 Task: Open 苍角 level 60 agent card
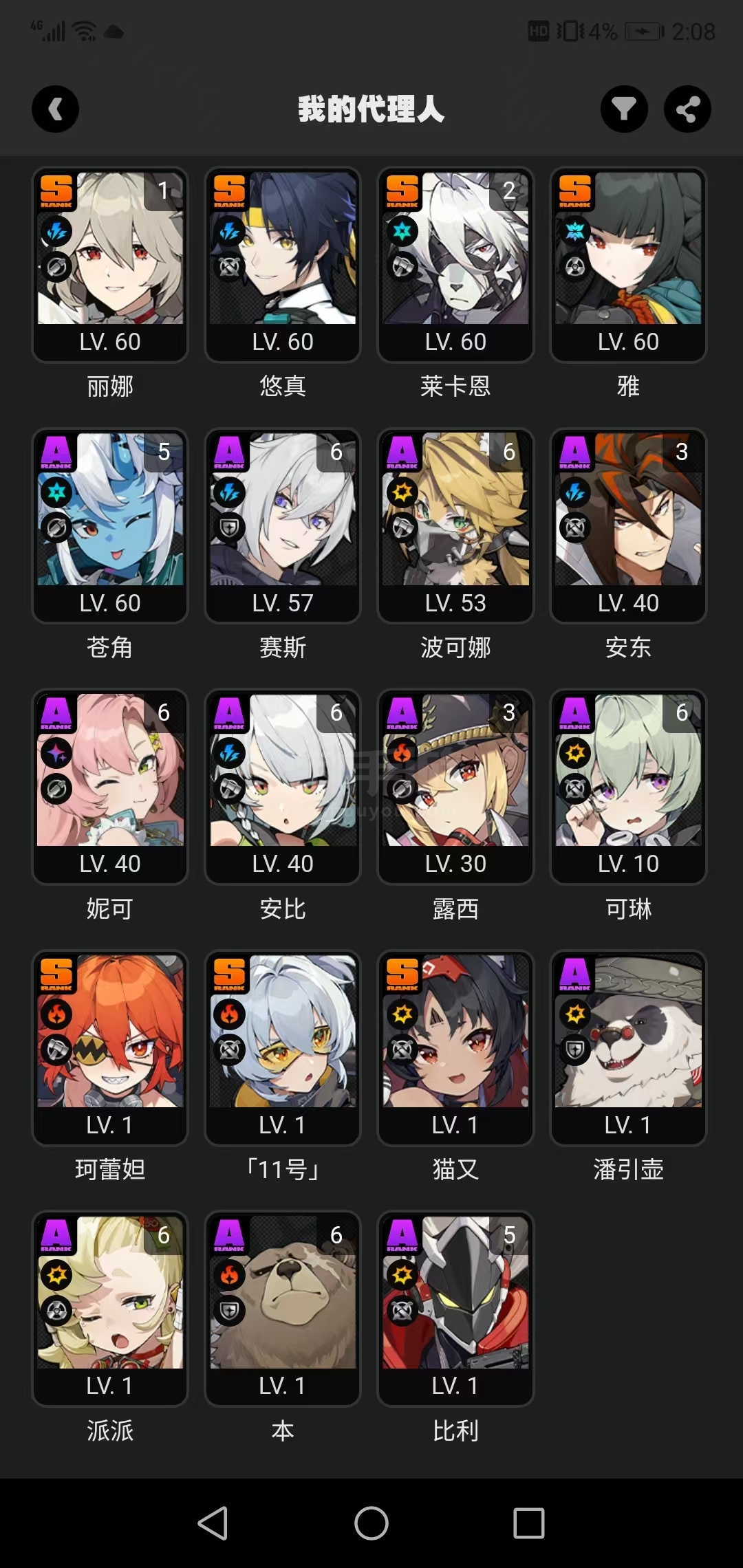(110, 526)
